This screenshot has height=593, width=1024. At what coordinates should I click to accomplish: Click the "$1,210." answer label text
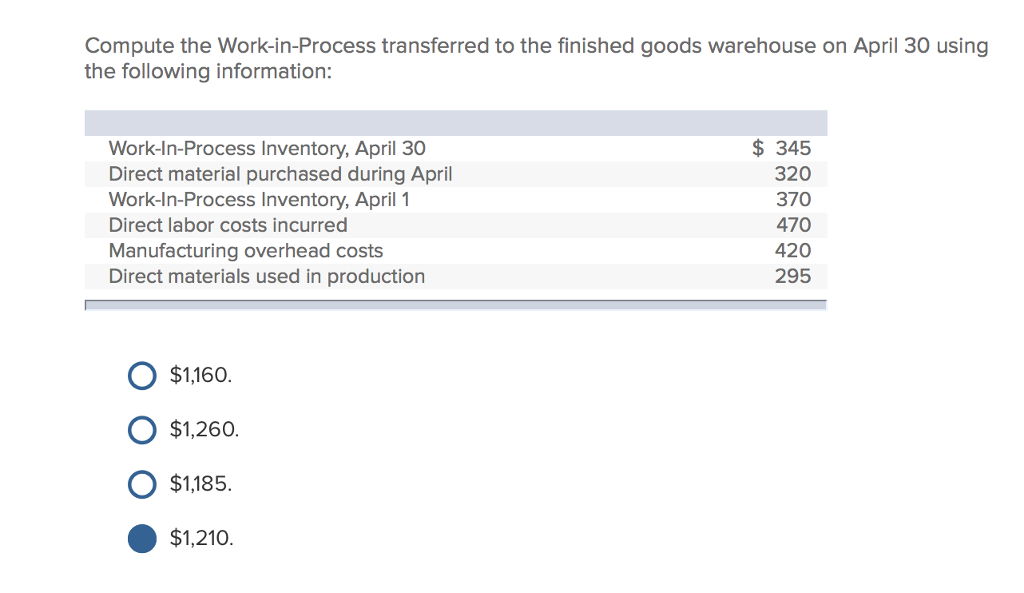(x=203, y=539)
